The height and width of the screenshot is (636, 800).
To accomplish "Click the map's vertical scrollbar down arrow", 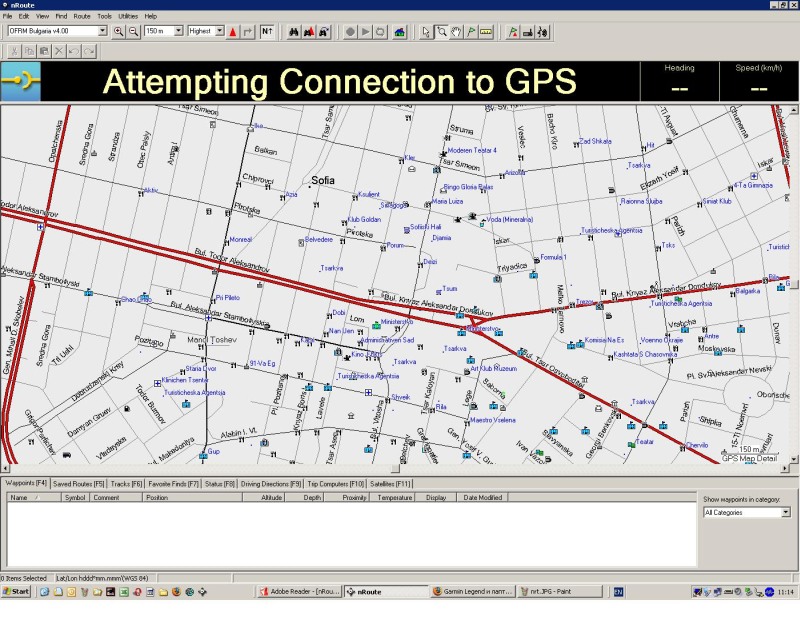I will coord(793,459).
